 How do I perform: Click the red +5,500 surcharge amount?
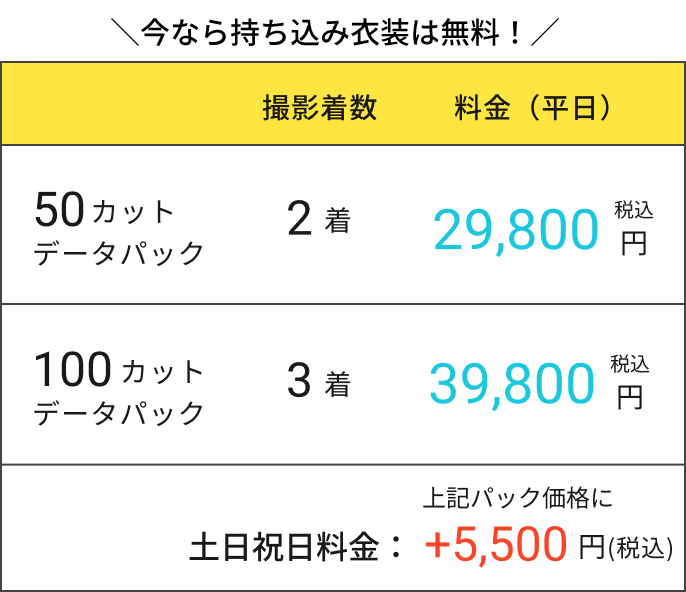click(x=496, y=545)
